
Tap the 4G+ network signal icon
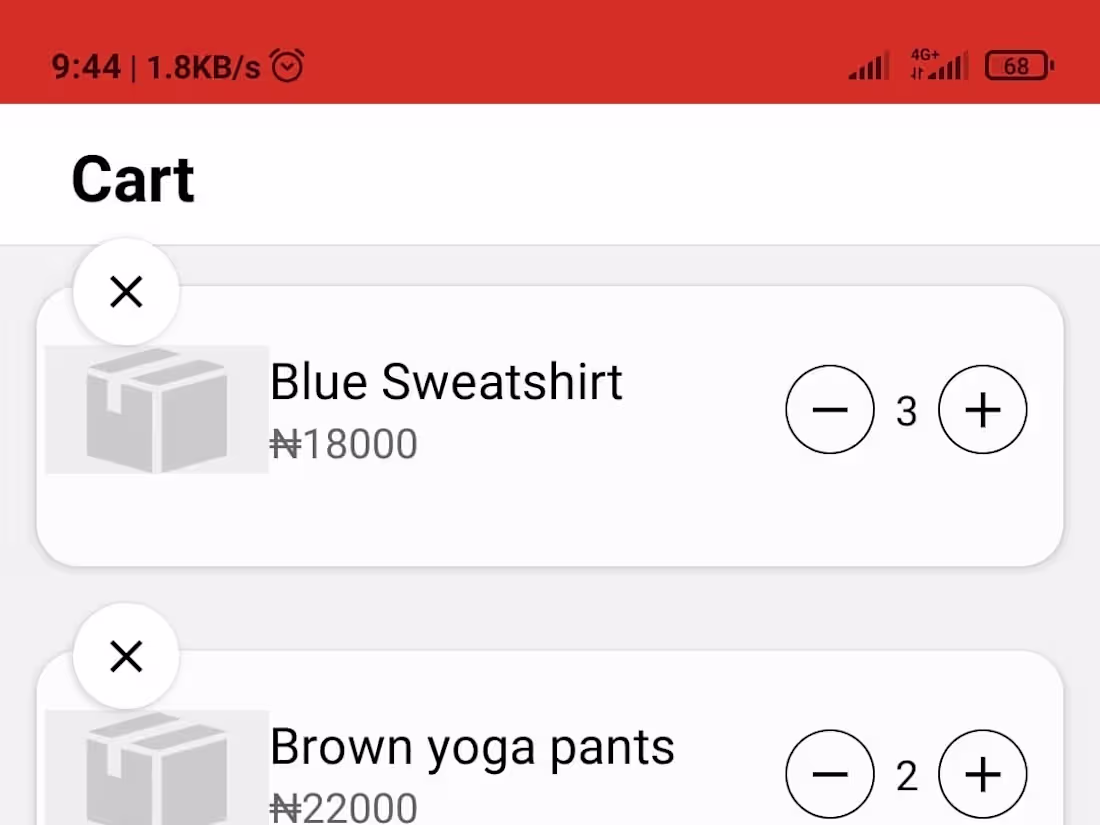coord(941,65)
